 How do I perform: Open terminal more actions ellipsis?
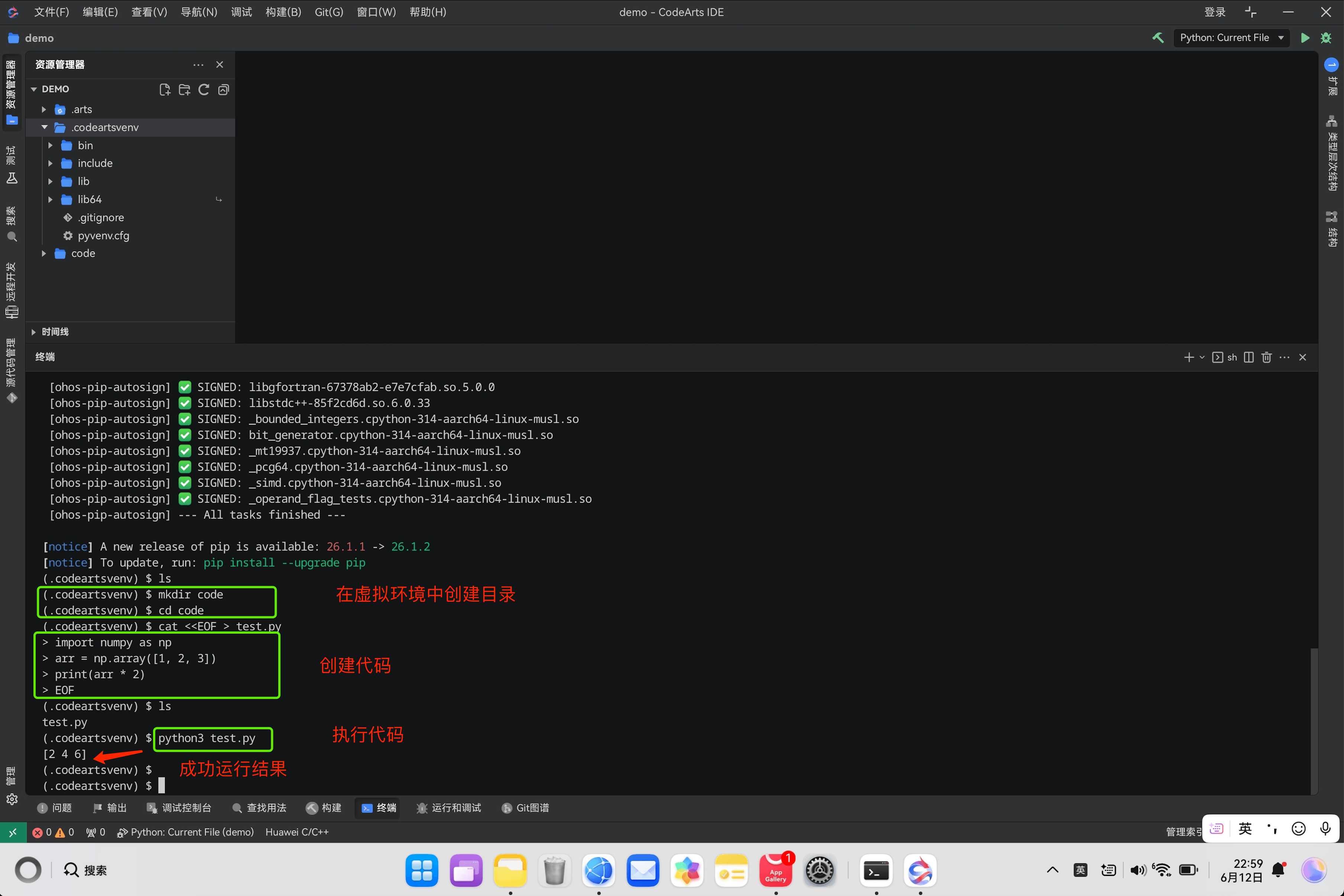[x=1285, y=357]
